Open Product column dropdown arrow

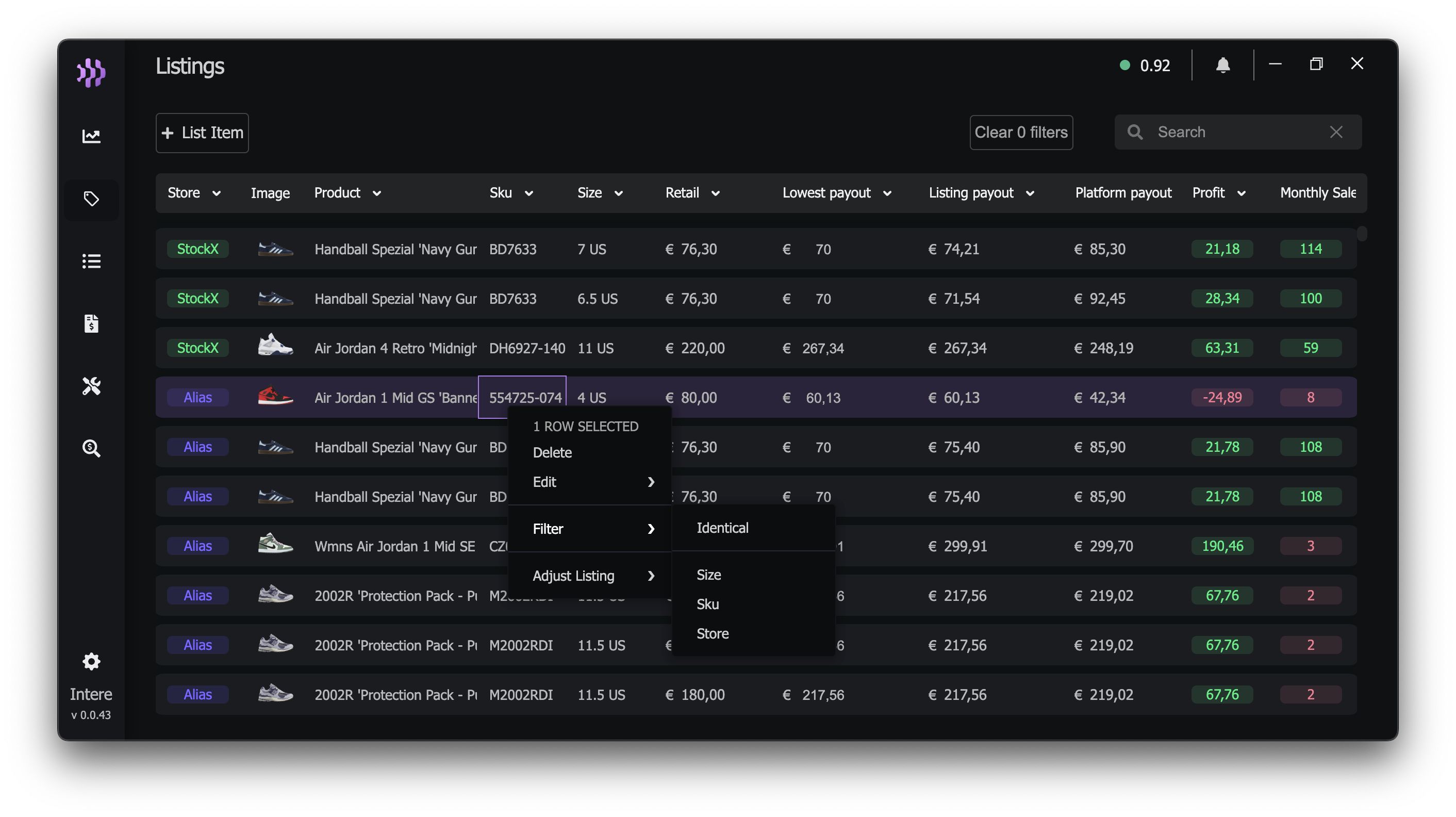(x=376, y=193)
